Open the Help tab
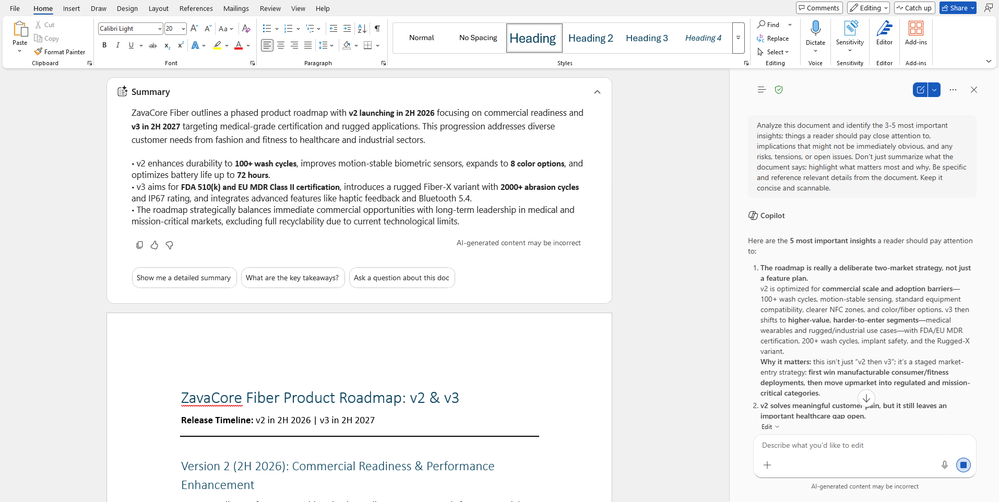This screenshot has width=999, height=502. click(323, 8)
